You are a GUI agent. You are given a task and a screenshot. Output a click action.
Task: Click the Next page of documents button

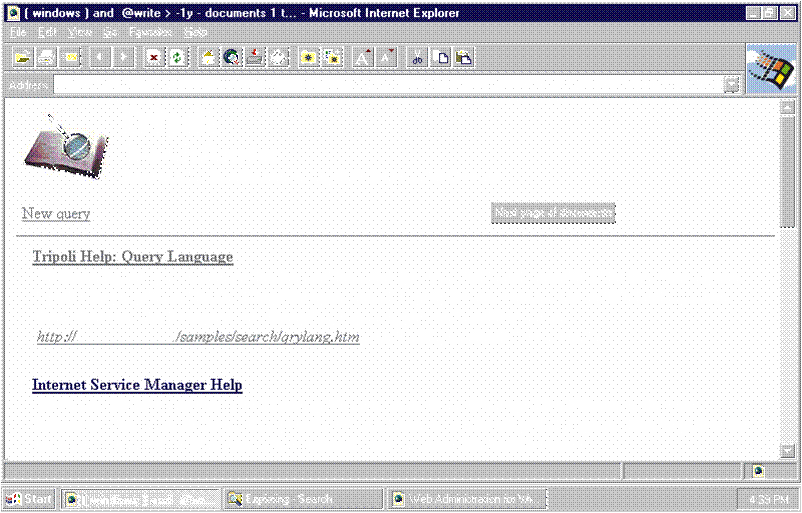coord(553,213)
